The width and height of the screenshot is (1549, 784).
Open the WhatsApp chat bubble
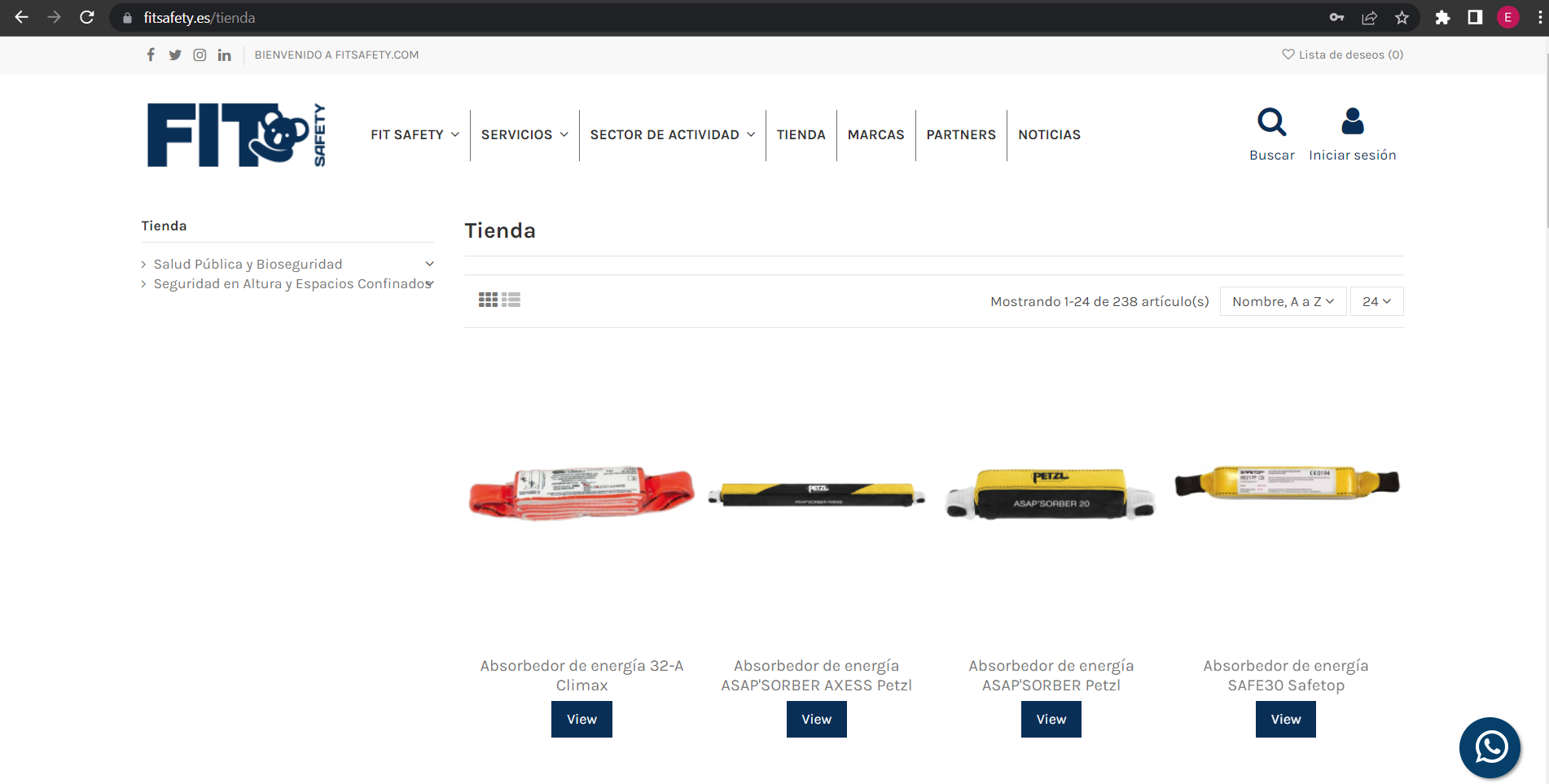(1490, 747)
